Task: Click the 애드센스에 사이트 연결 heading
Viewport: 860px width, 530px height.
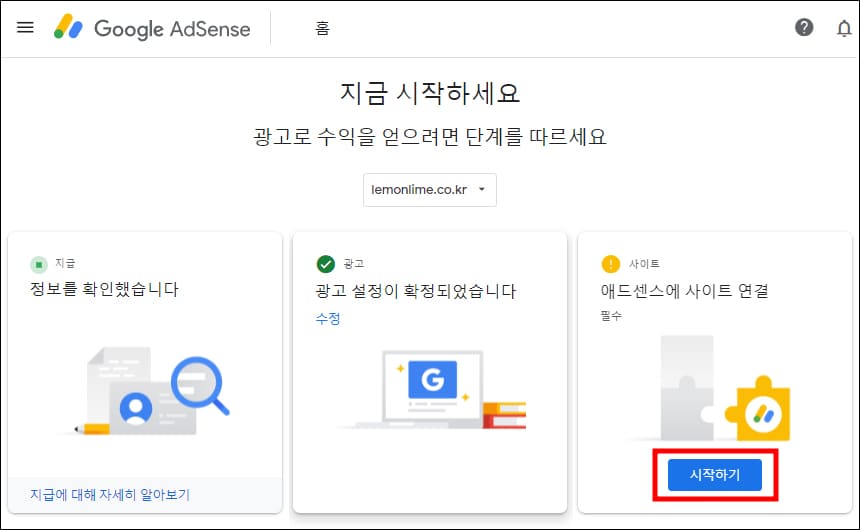Action: [x=684, y=291]
